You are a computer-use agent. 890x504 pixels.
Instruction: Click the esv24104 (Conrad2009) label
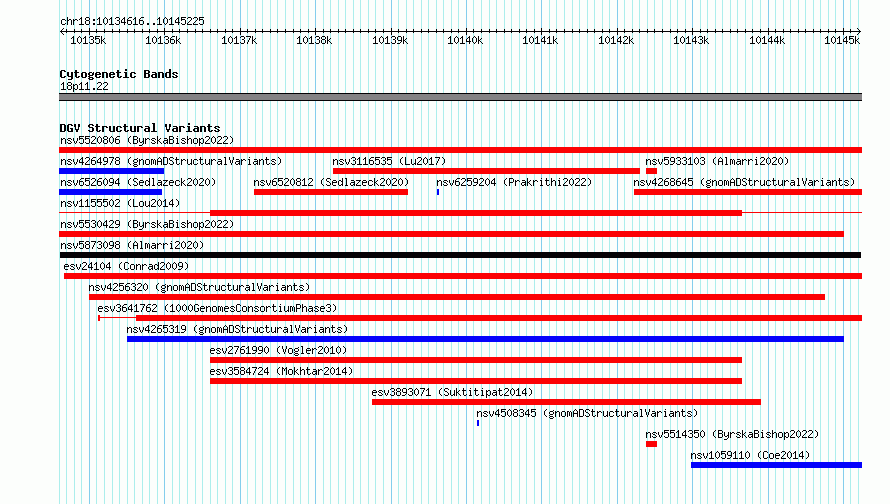tap(126, 266)
